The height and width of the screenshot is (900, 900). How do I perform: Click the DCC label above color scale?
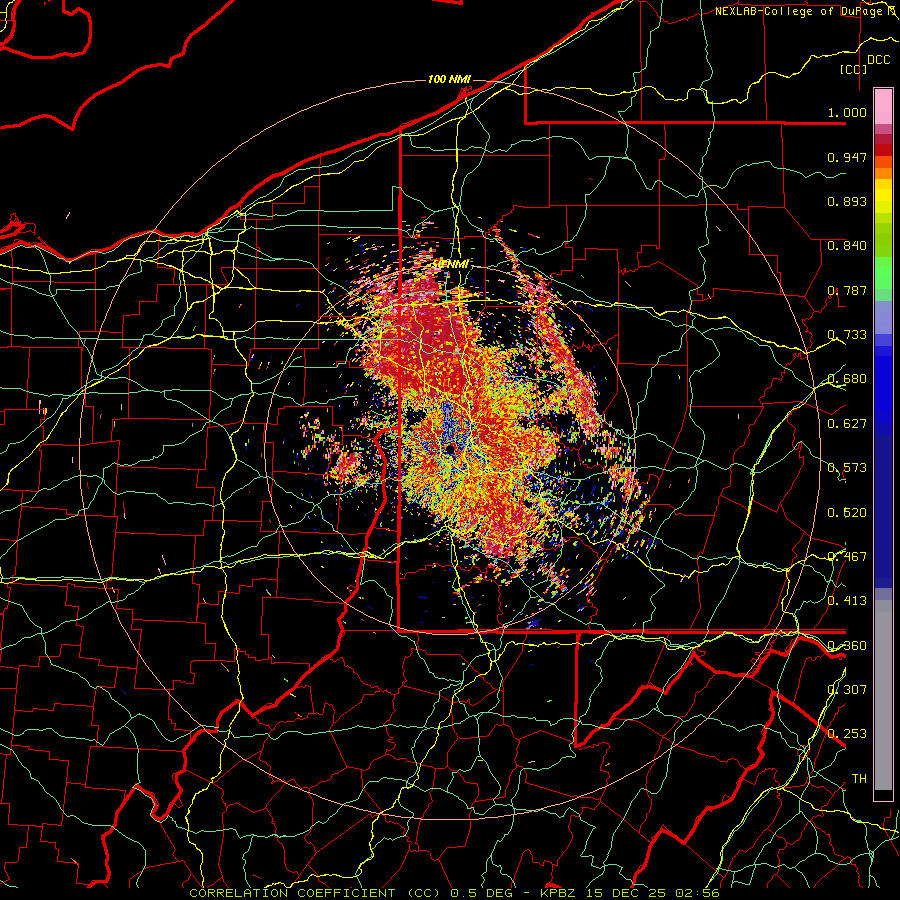click(x=878, y=60)
